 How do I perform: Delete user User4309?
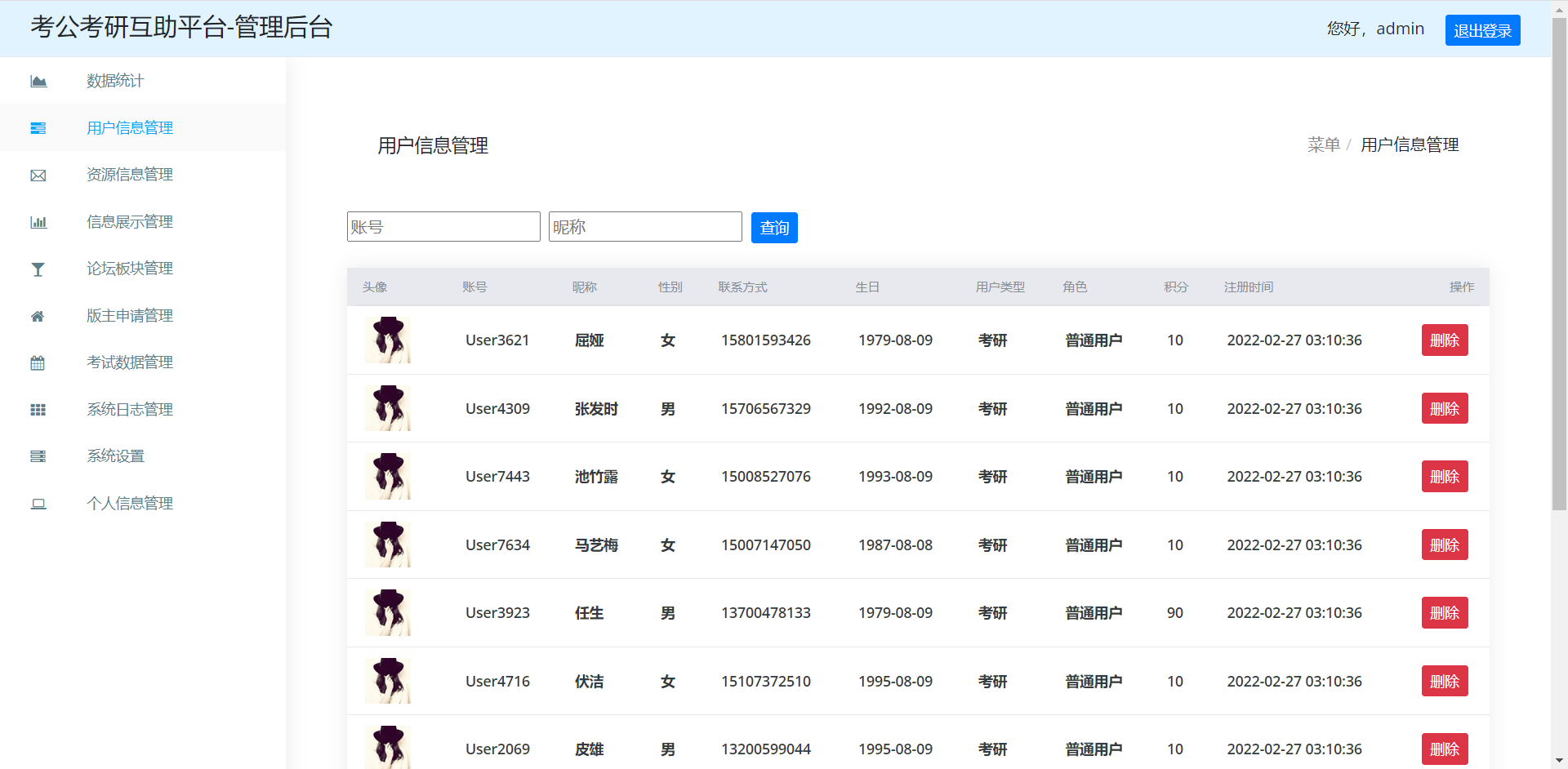coord(1445,409)
